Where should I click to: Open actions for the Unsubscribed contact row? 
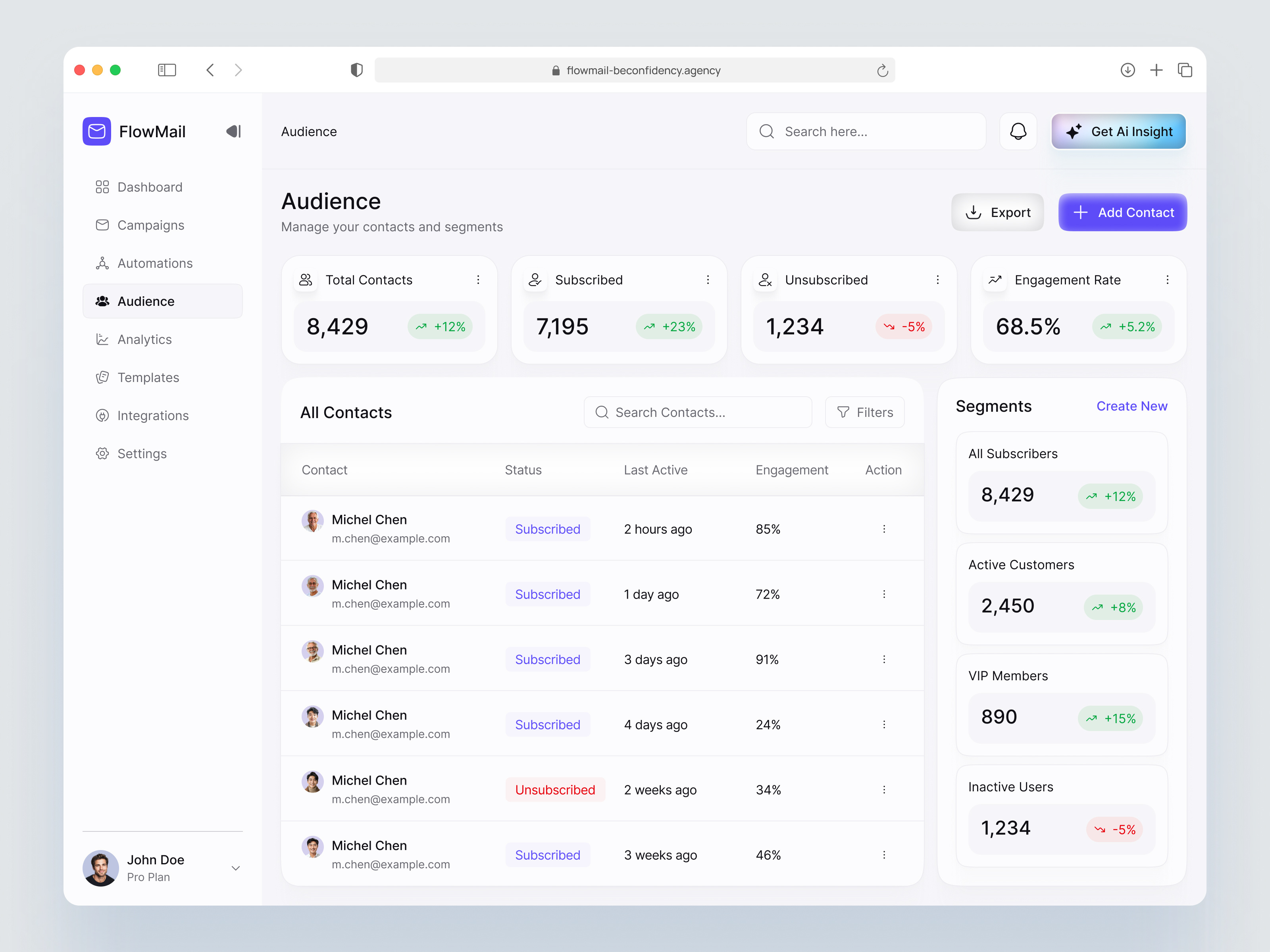click(x=883, y=789)
